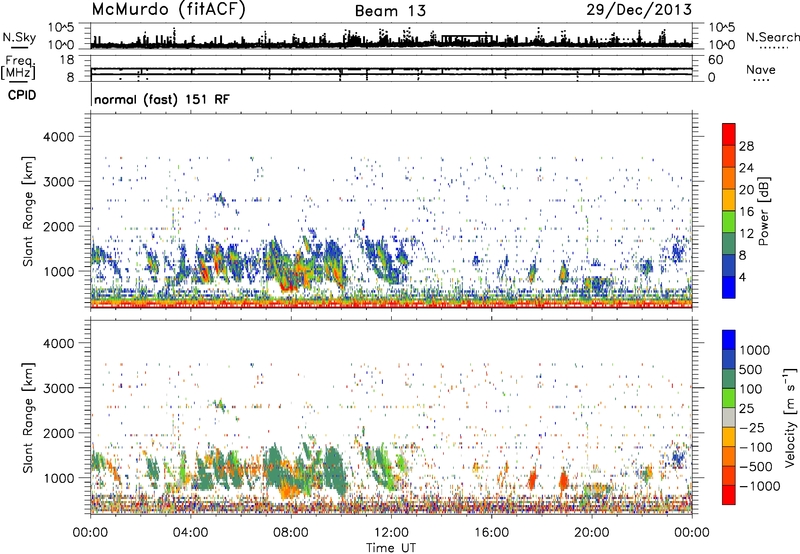Click the N.Search legend label
Image resolution: width=800 pixels, height=554 pixels.
click(773, 37)
